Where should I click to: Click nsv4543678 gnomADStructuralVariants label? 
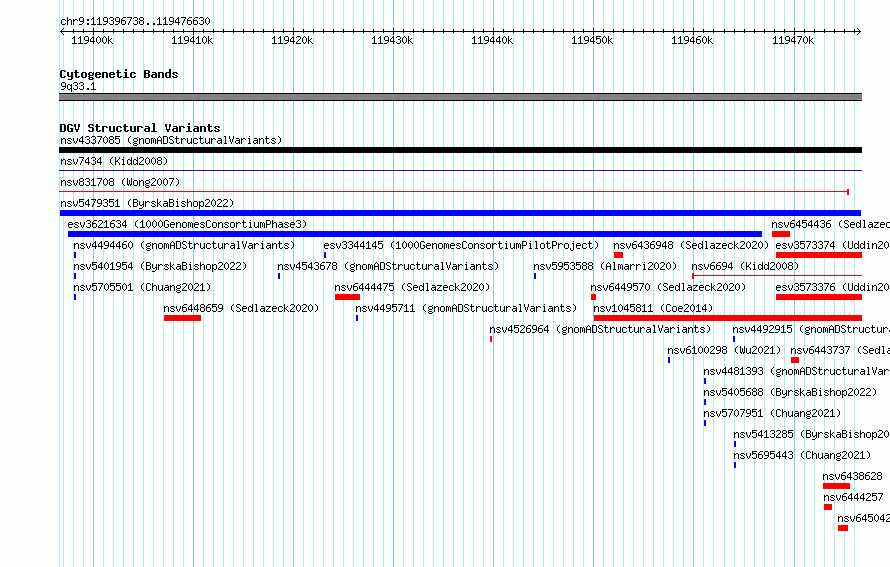388,266
